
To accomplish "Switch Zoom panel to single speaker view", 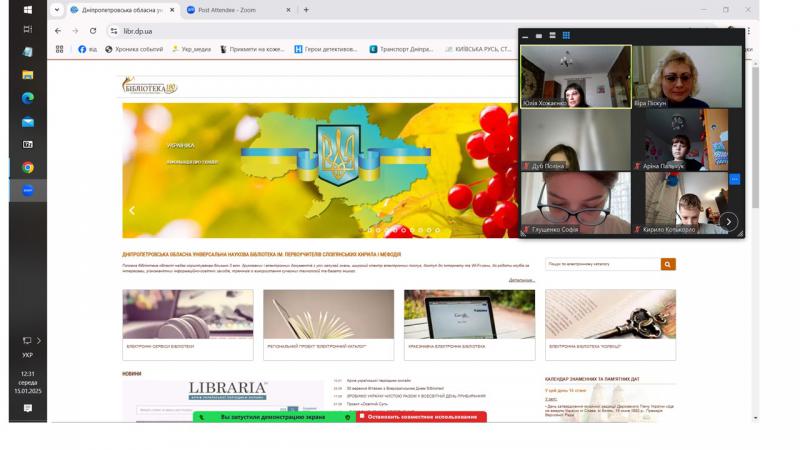I will (539, 36).
